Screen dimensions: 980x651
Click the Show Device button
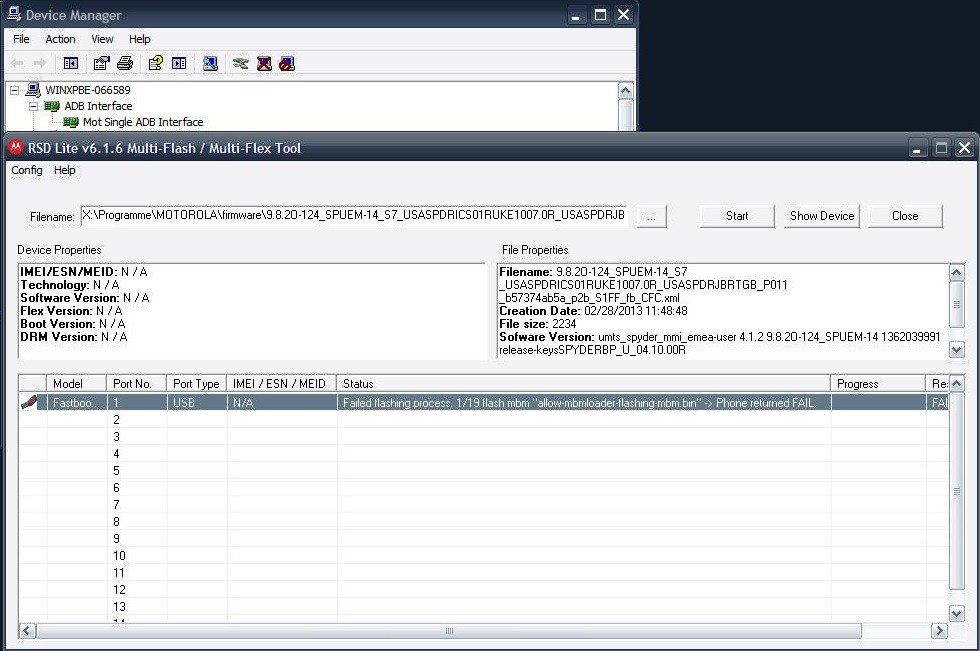pyautogui.click(x=822, y=216)
